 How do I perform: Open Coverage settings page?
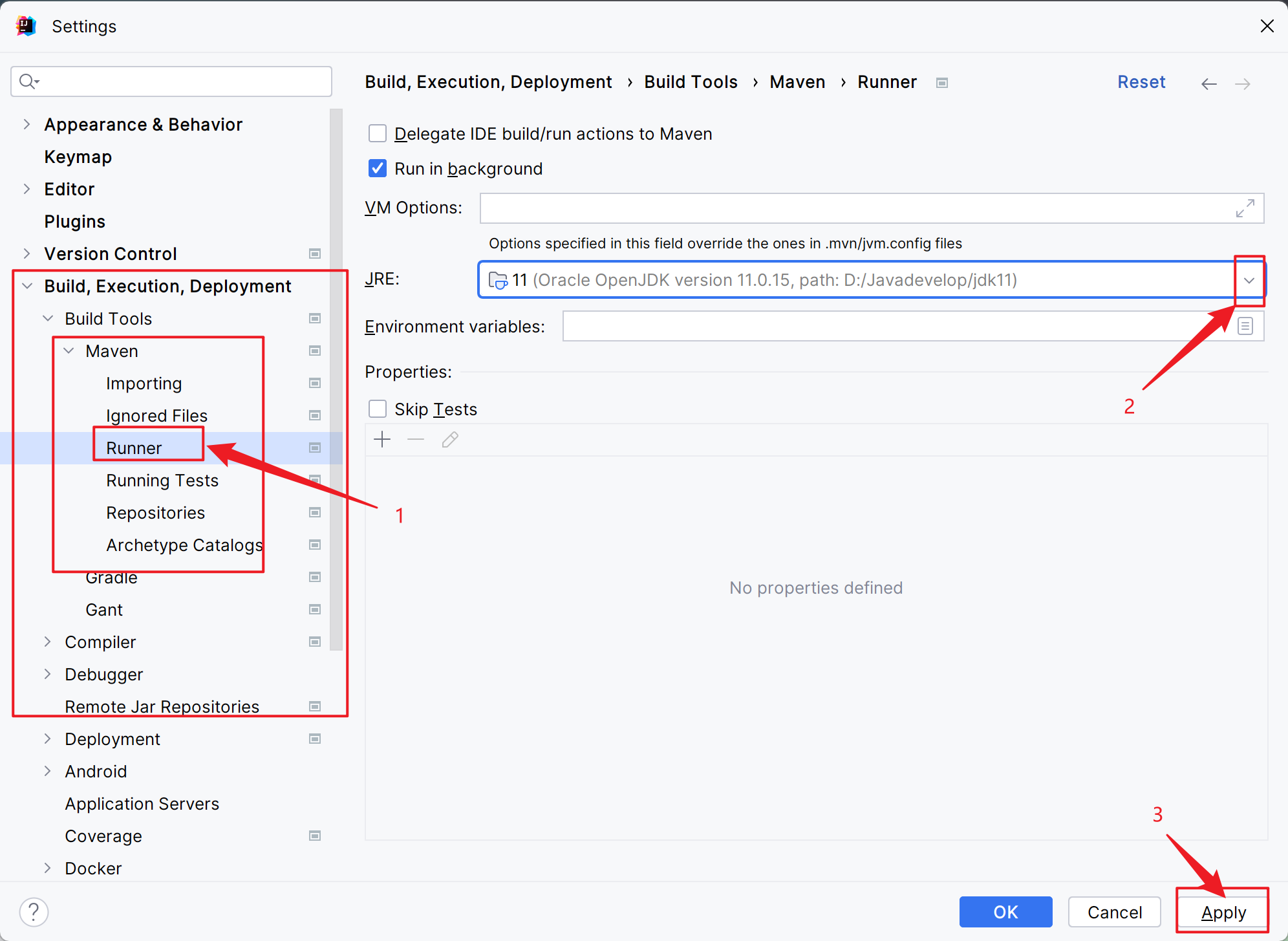click(103, 836)
